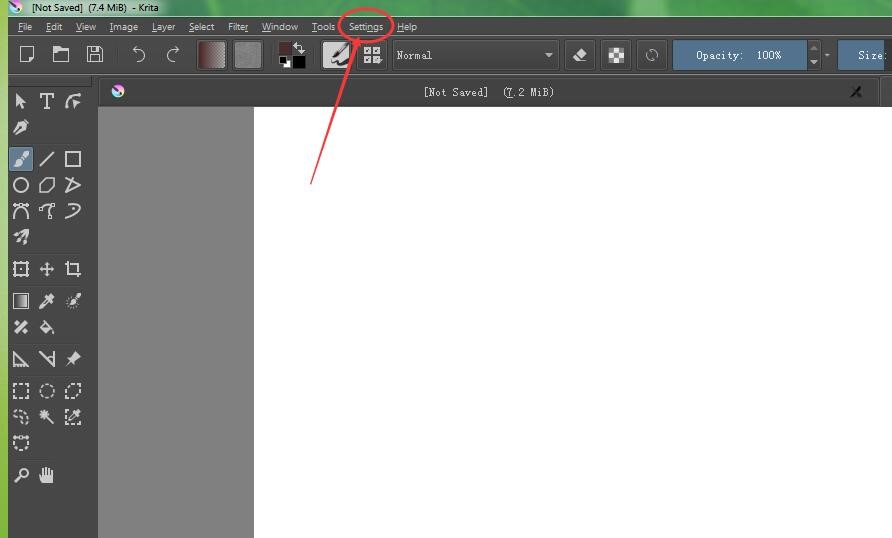Select the Freehand Selection tool
Screen dimensions: 892x538
tap(21, 417)
